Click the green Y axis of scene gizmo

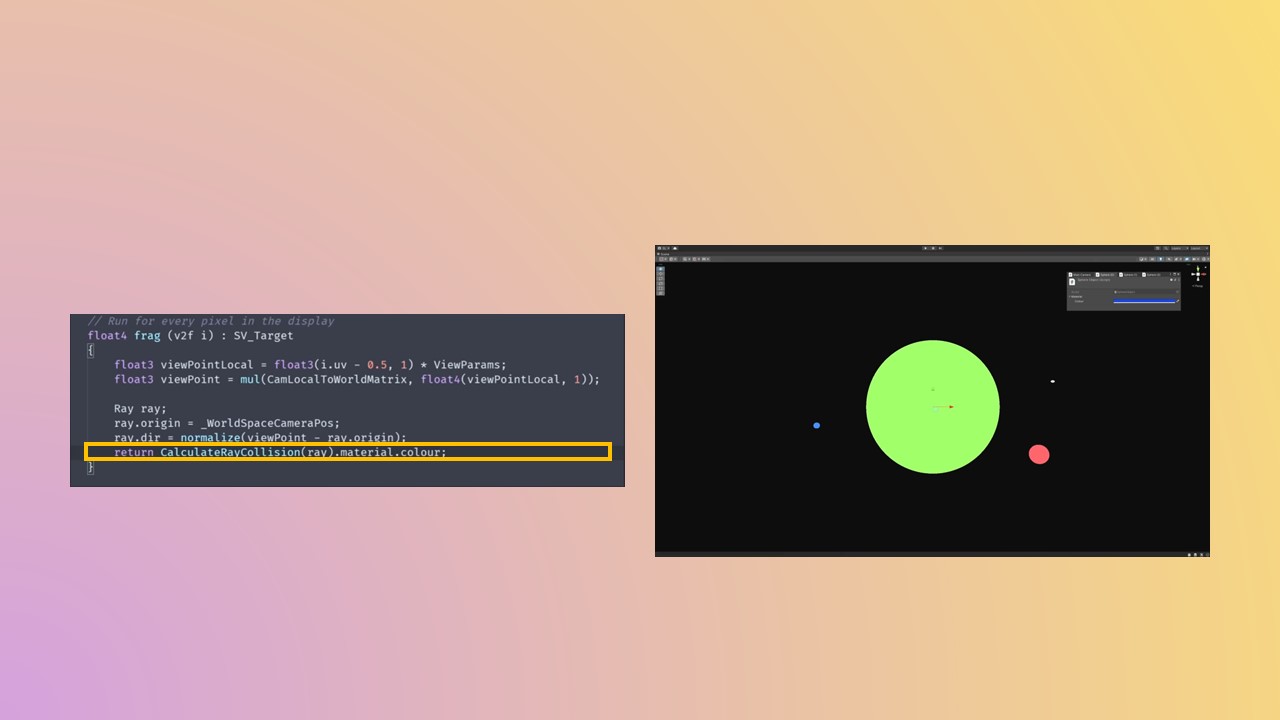point(1198,268)
